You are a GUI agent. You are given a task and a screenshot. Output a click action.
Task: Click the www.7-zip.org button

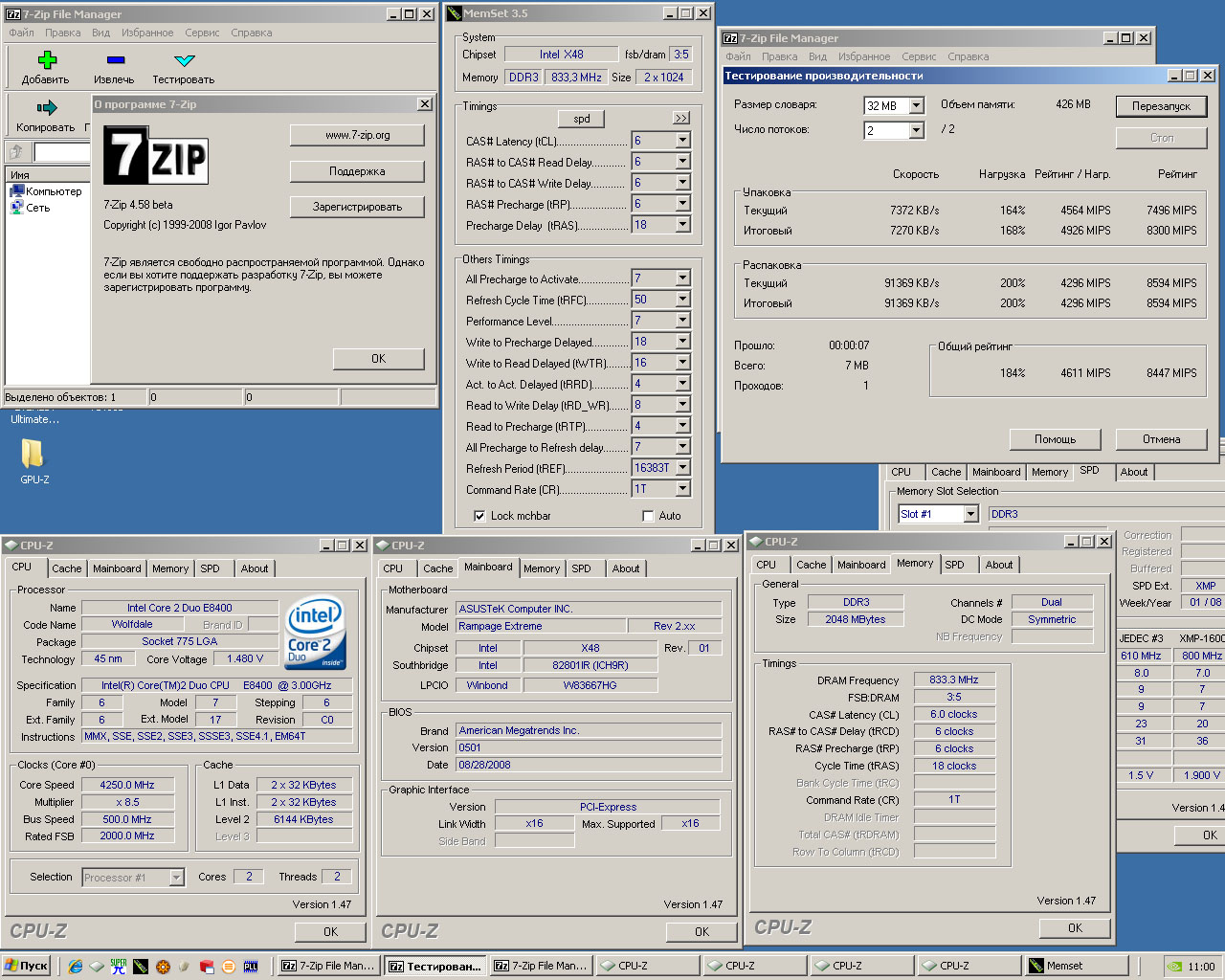pyautogui.click(x=357, y=135)
